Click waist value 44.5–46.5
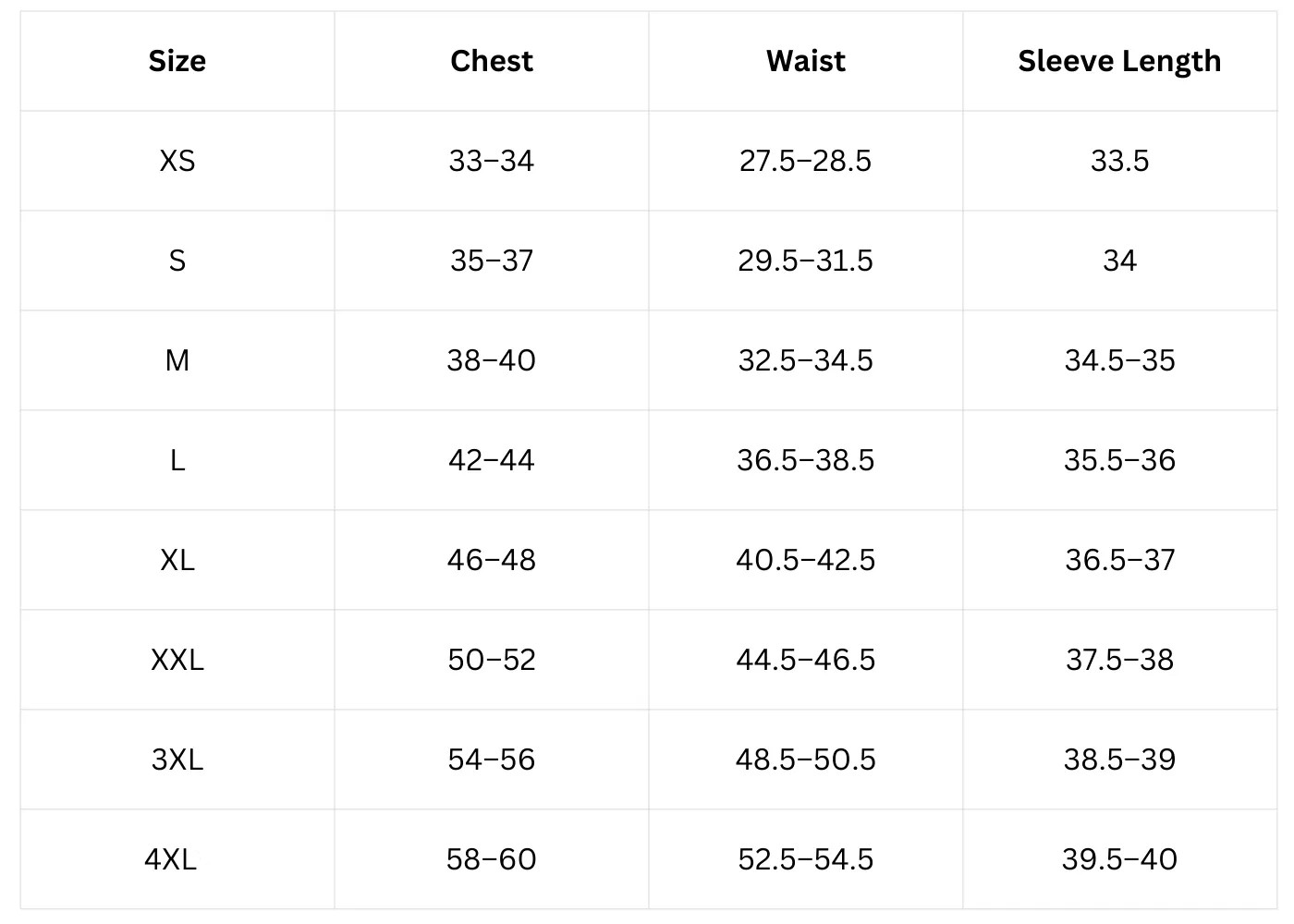 (x=805, y=660)
